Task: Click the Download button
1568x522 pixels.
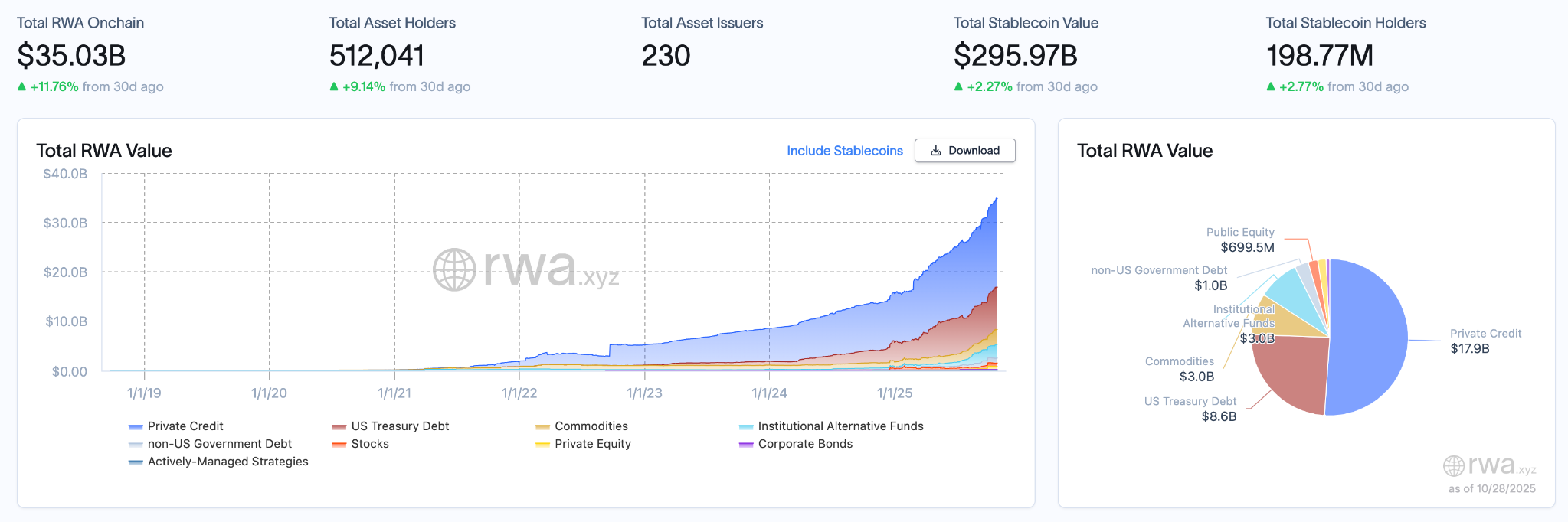Action: click(x=965, y=151)
